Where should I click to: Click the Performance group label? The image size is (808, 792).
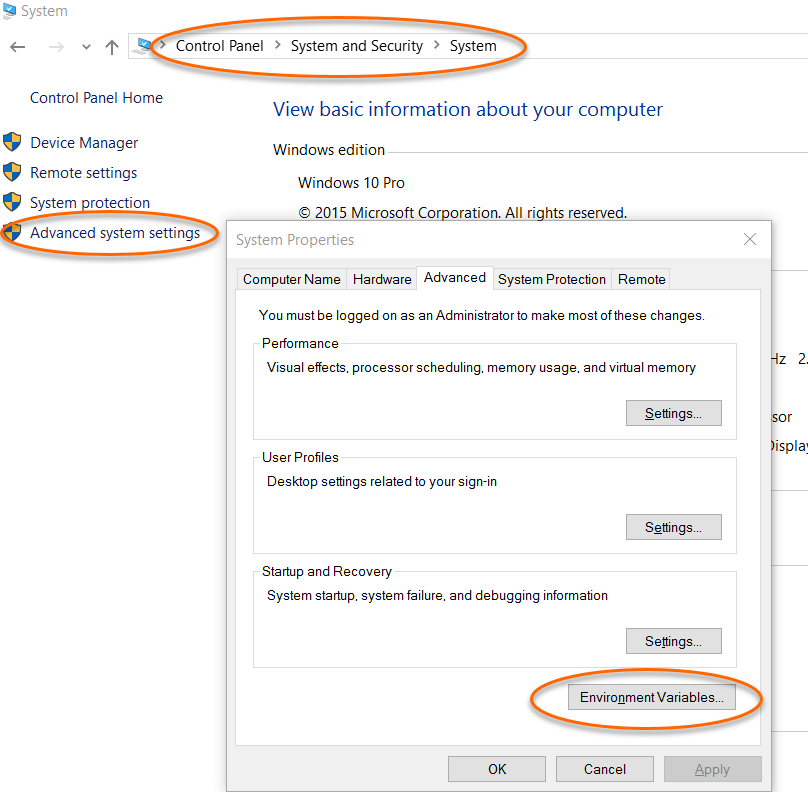(x=300, y=343)
